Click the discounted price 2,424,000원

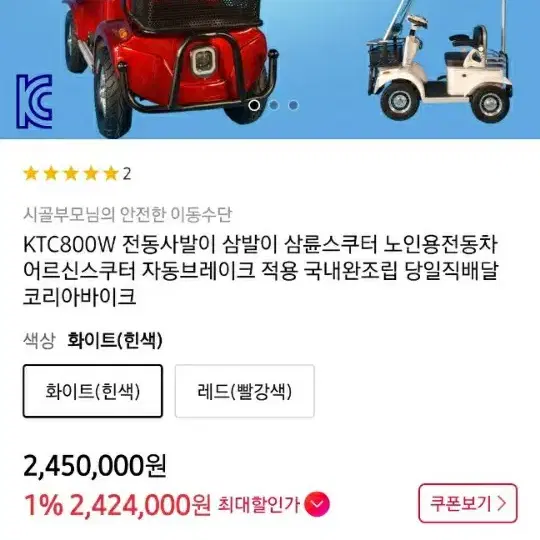coord(140,505)
